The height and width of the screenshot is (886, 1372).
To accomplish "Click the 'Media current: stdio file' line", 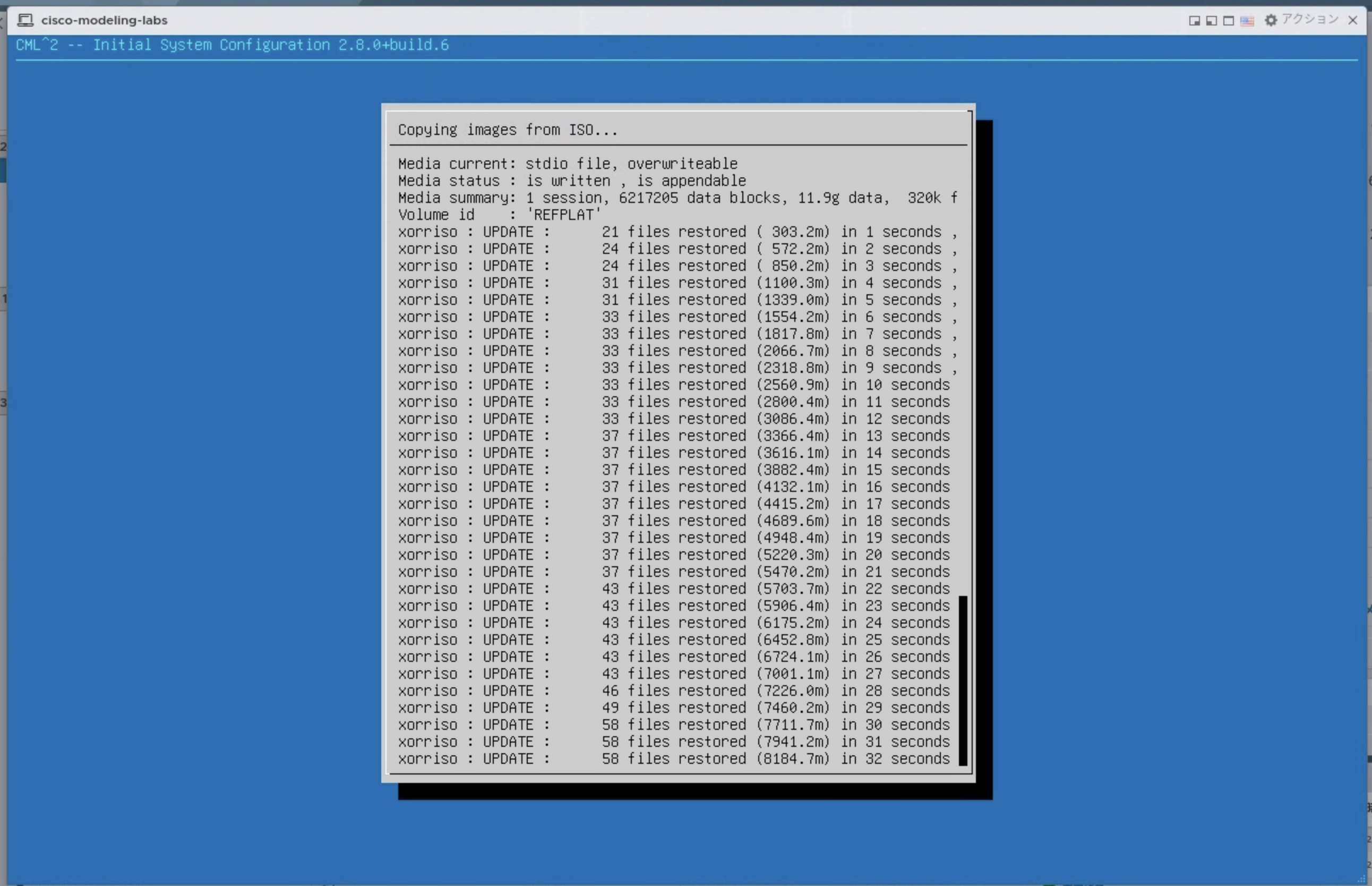I will (x=568, y=164).
